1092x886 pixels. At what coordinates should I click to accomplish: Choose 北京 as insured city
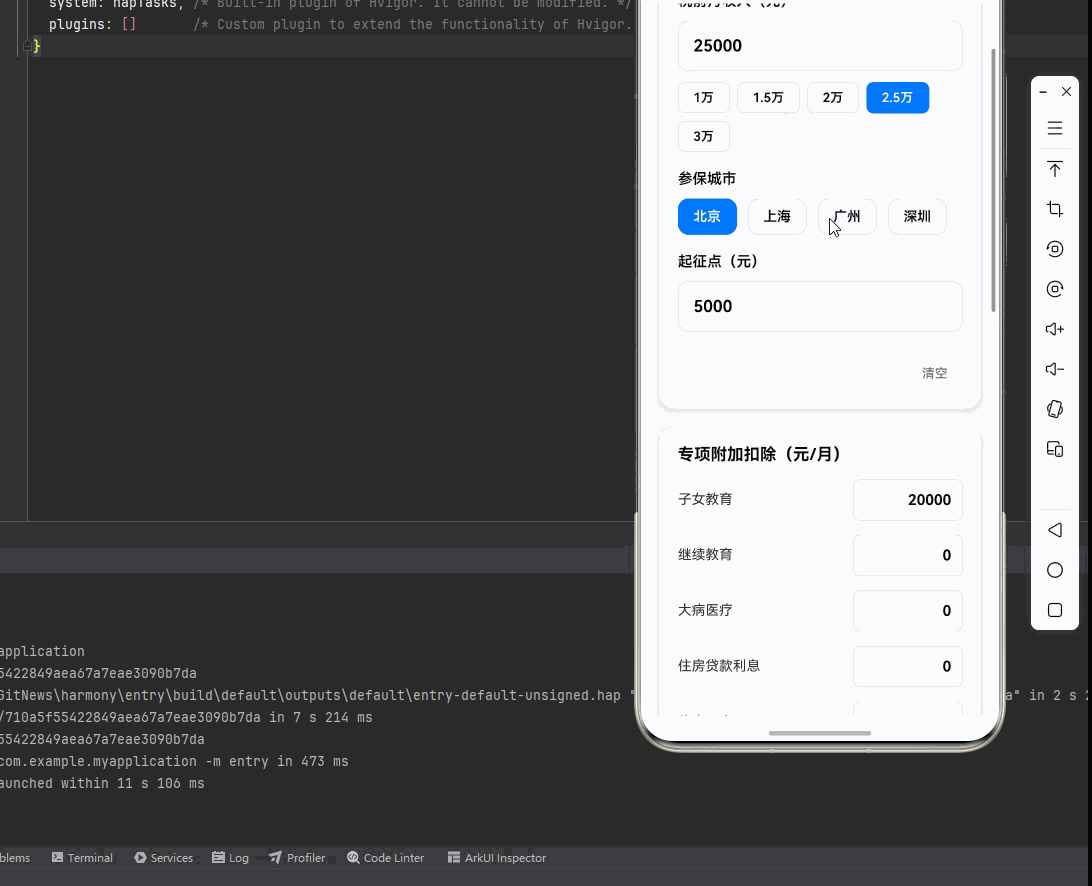(707, 216)
